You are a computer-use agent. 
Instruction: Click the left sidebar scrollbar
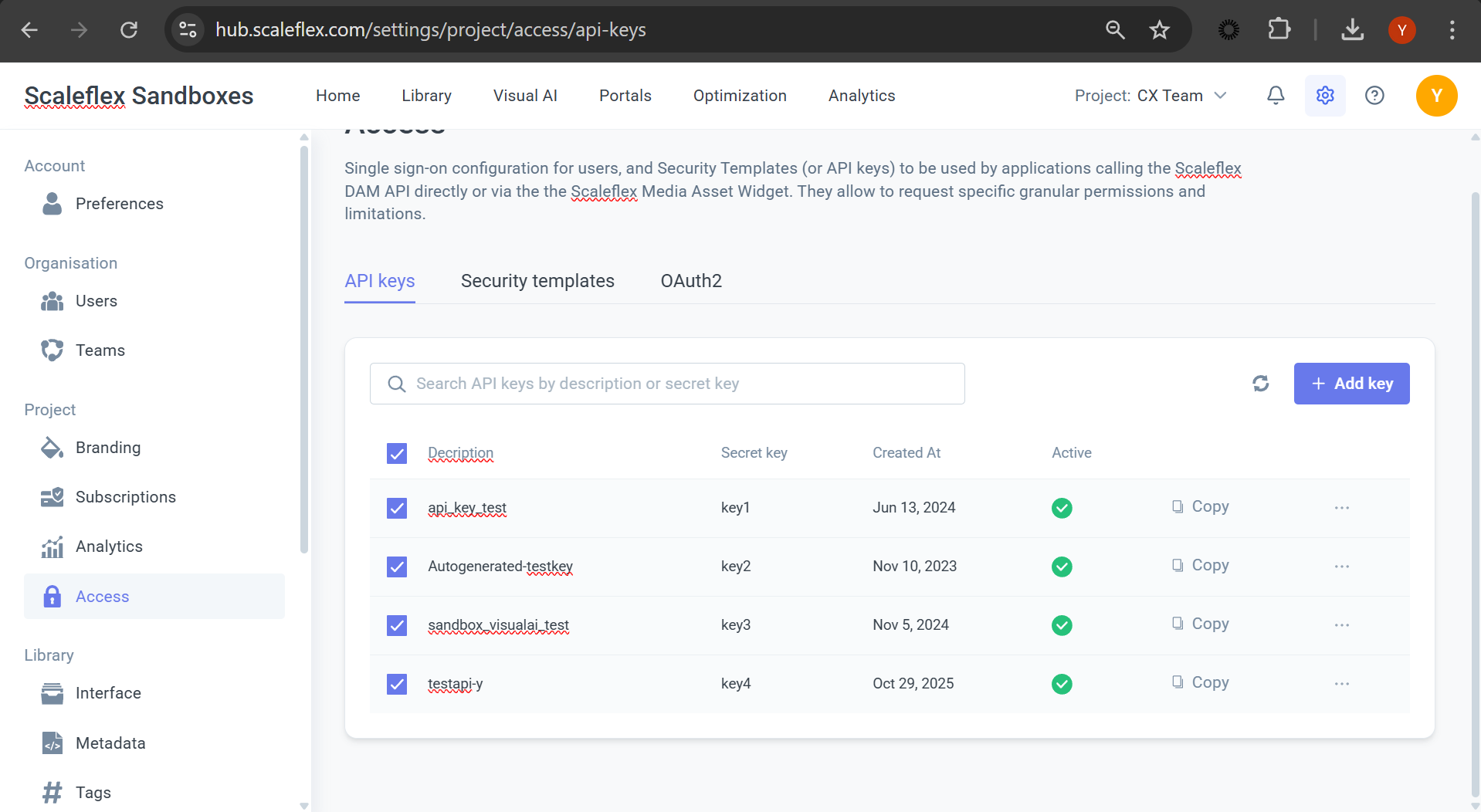(x=304, y=347)
